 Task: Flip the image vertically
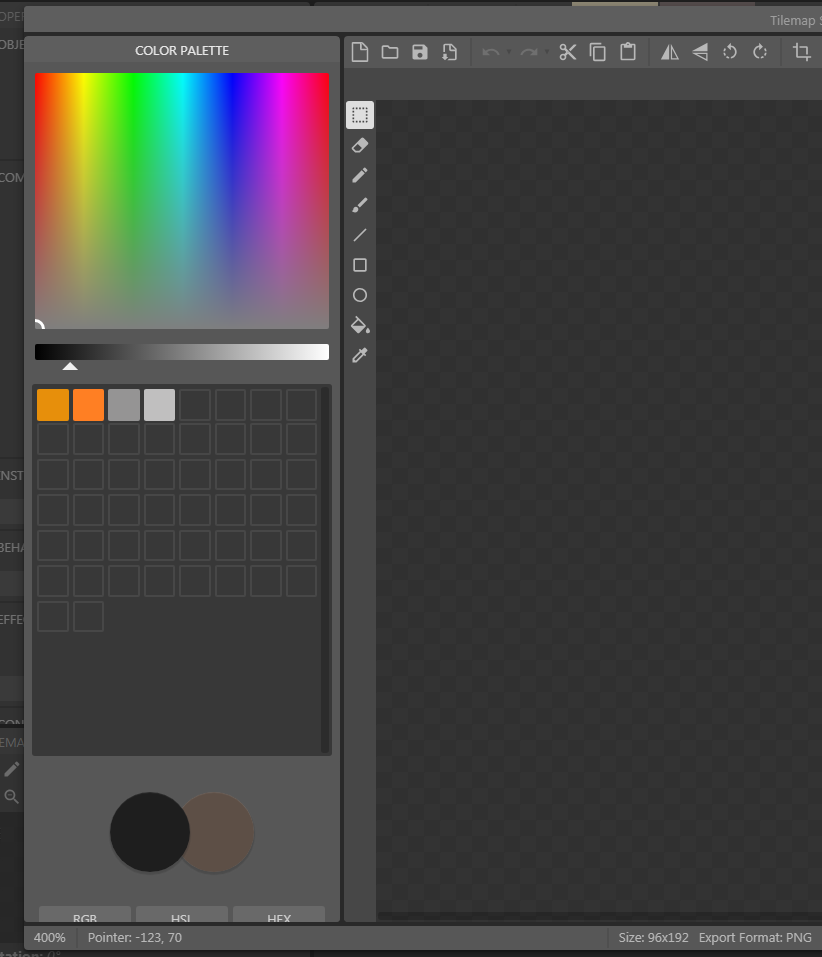coord(700,52)
